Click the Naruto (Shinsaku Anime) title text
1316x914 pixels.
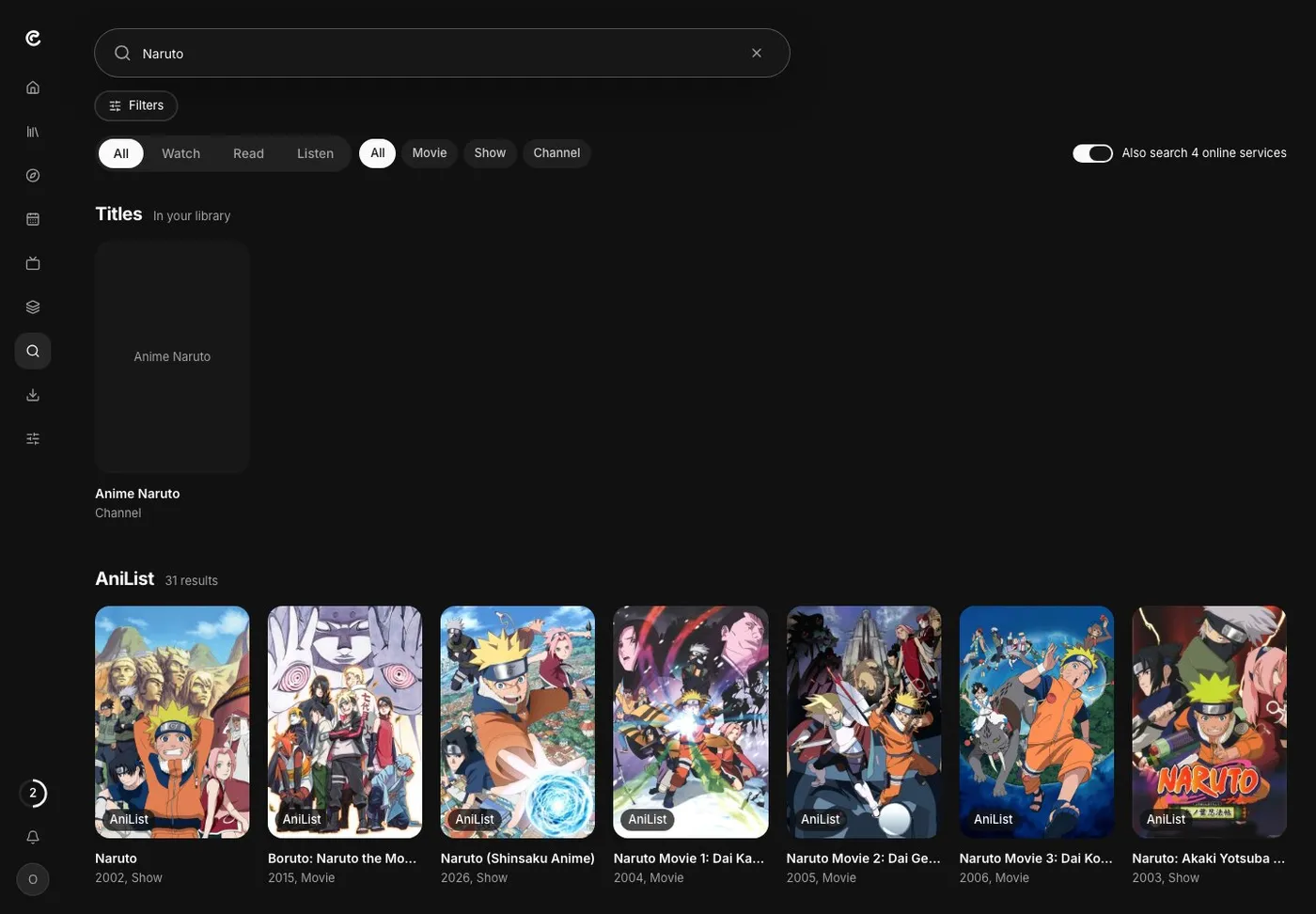(518, 859)
